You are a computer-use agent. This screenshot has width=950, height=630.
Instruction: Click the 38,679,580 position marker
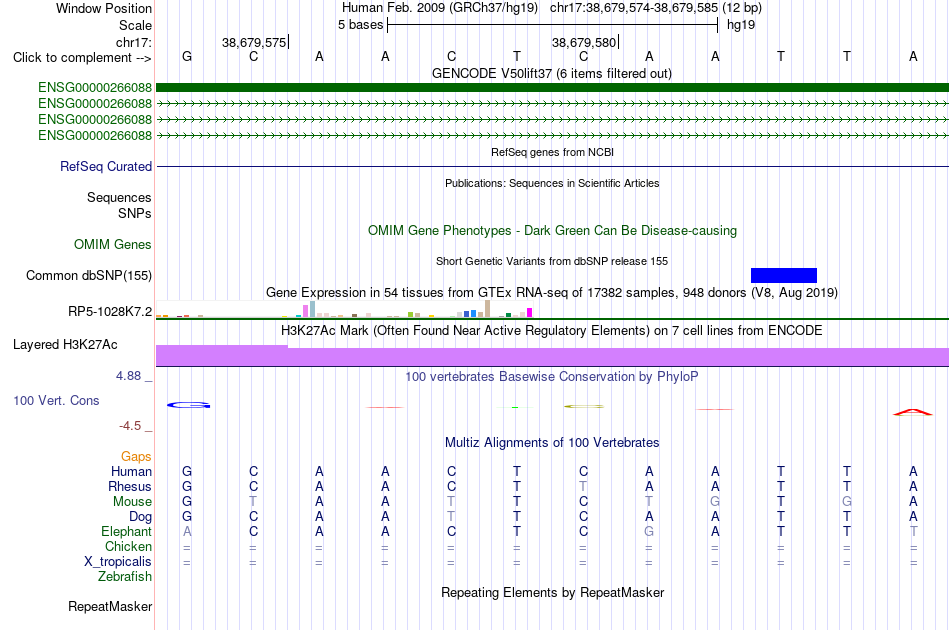click(585, 42)
